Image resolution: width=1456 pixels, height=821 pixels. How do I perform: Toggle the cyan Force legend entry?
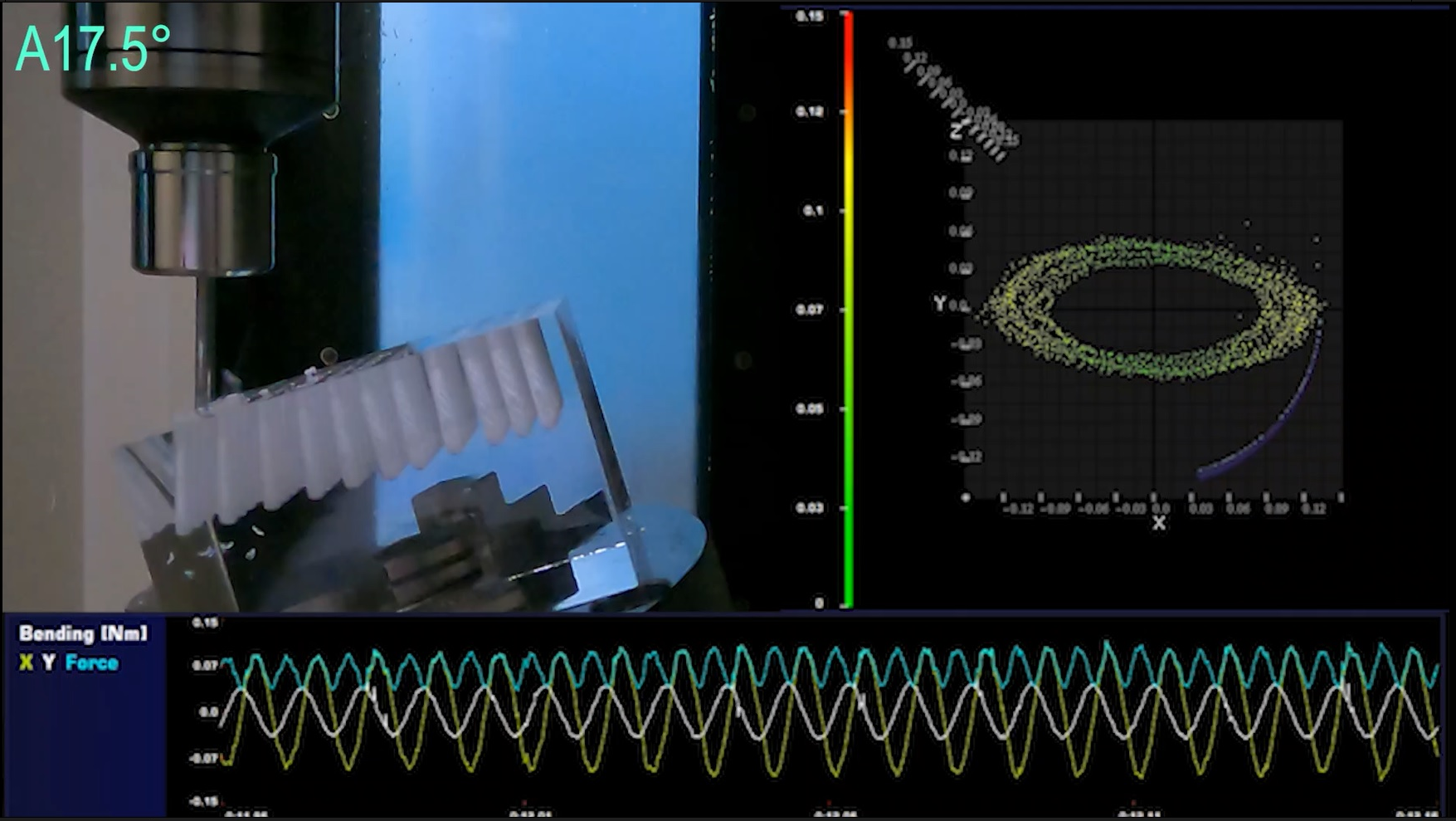tap(91, 662)
